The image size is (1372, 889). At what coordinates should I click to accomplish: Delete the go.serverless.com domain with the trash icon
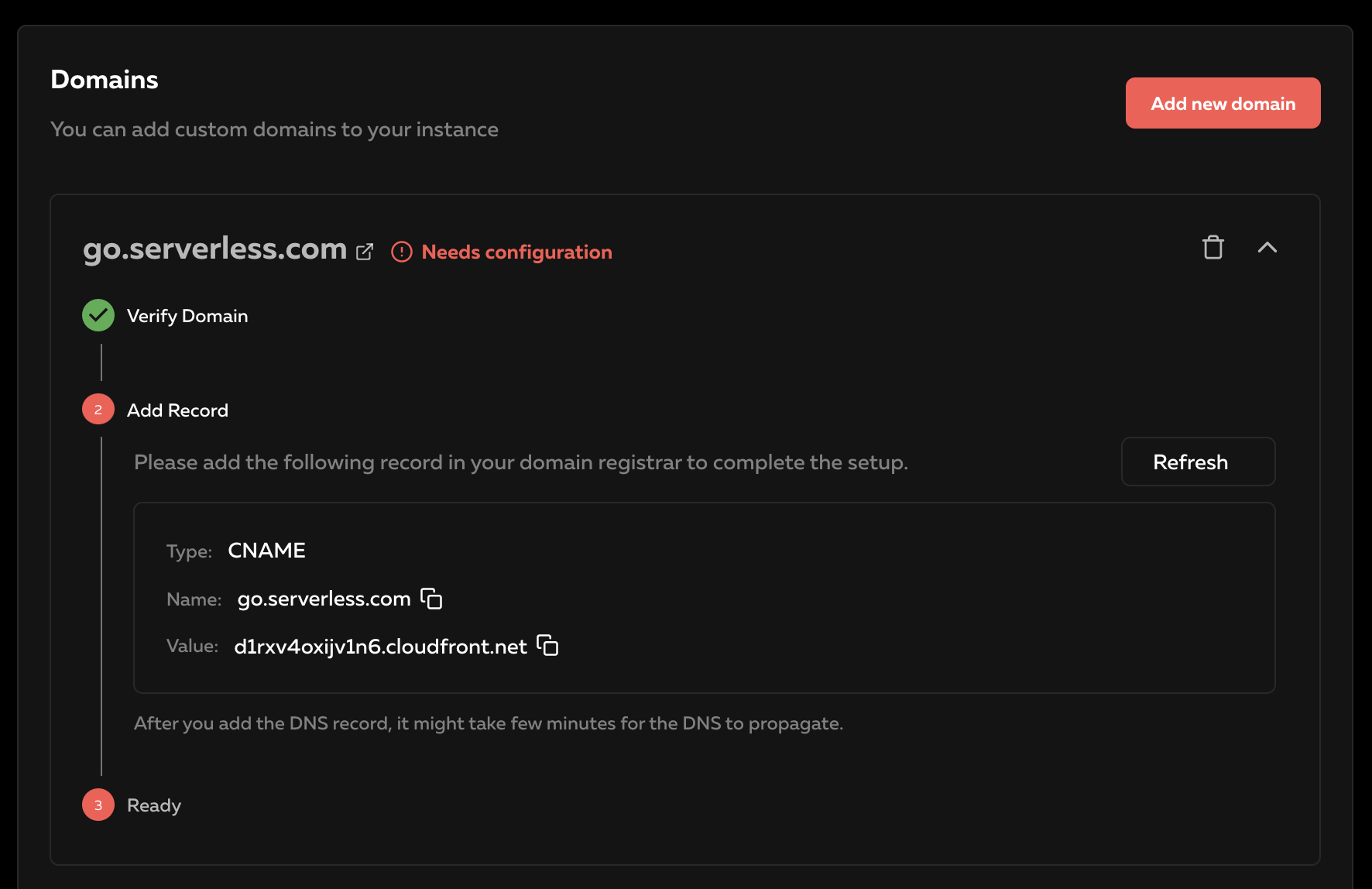click(1213, 248)
